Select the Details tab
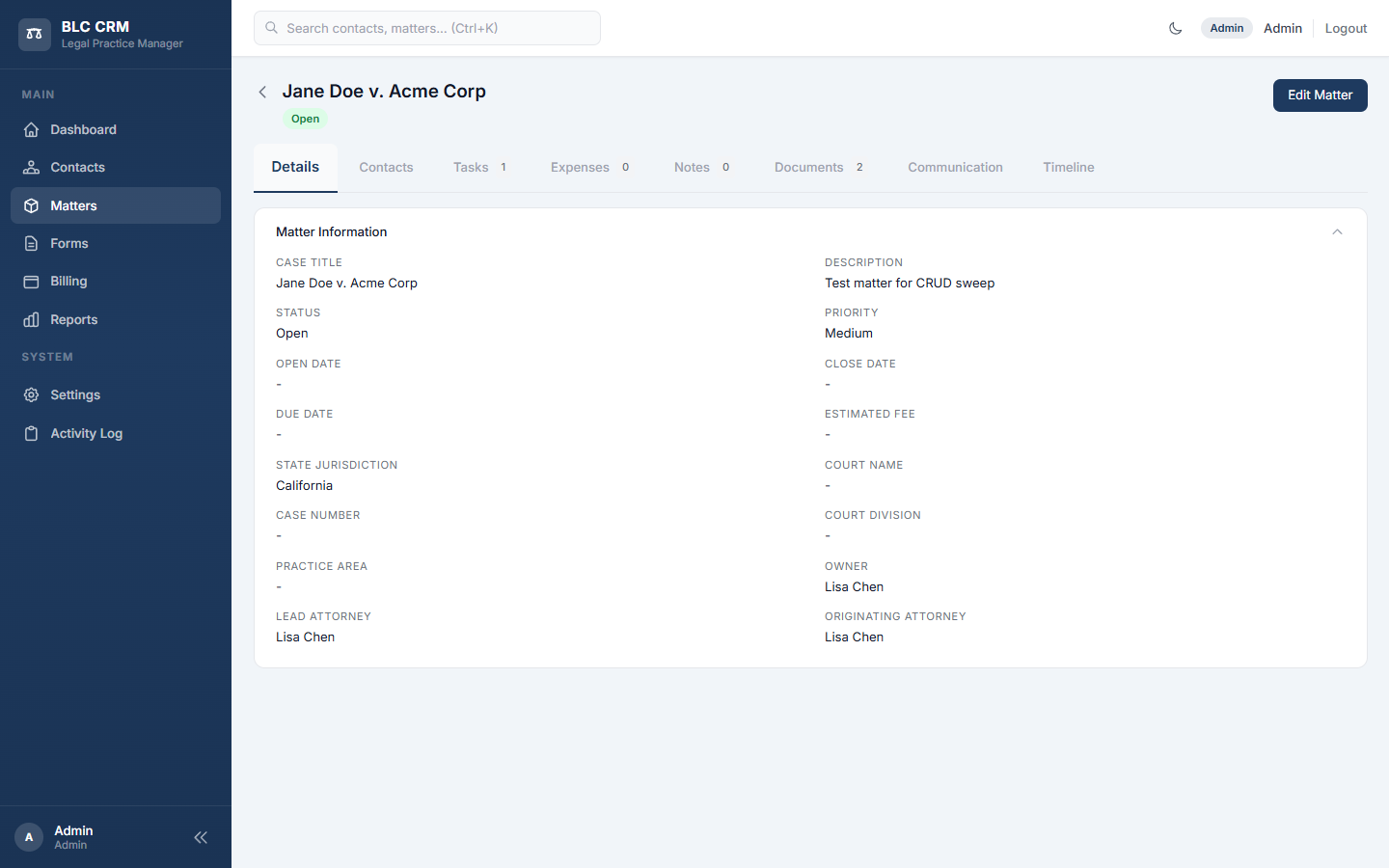The height and width of the screenshot is (868, 1389). click(295, 167)
